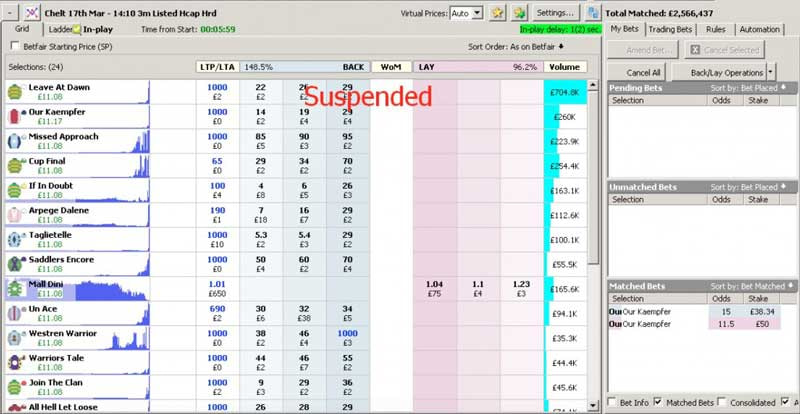Toggle the Bet Info checkbox
800x414 pixels.
[x=613, y=403]
